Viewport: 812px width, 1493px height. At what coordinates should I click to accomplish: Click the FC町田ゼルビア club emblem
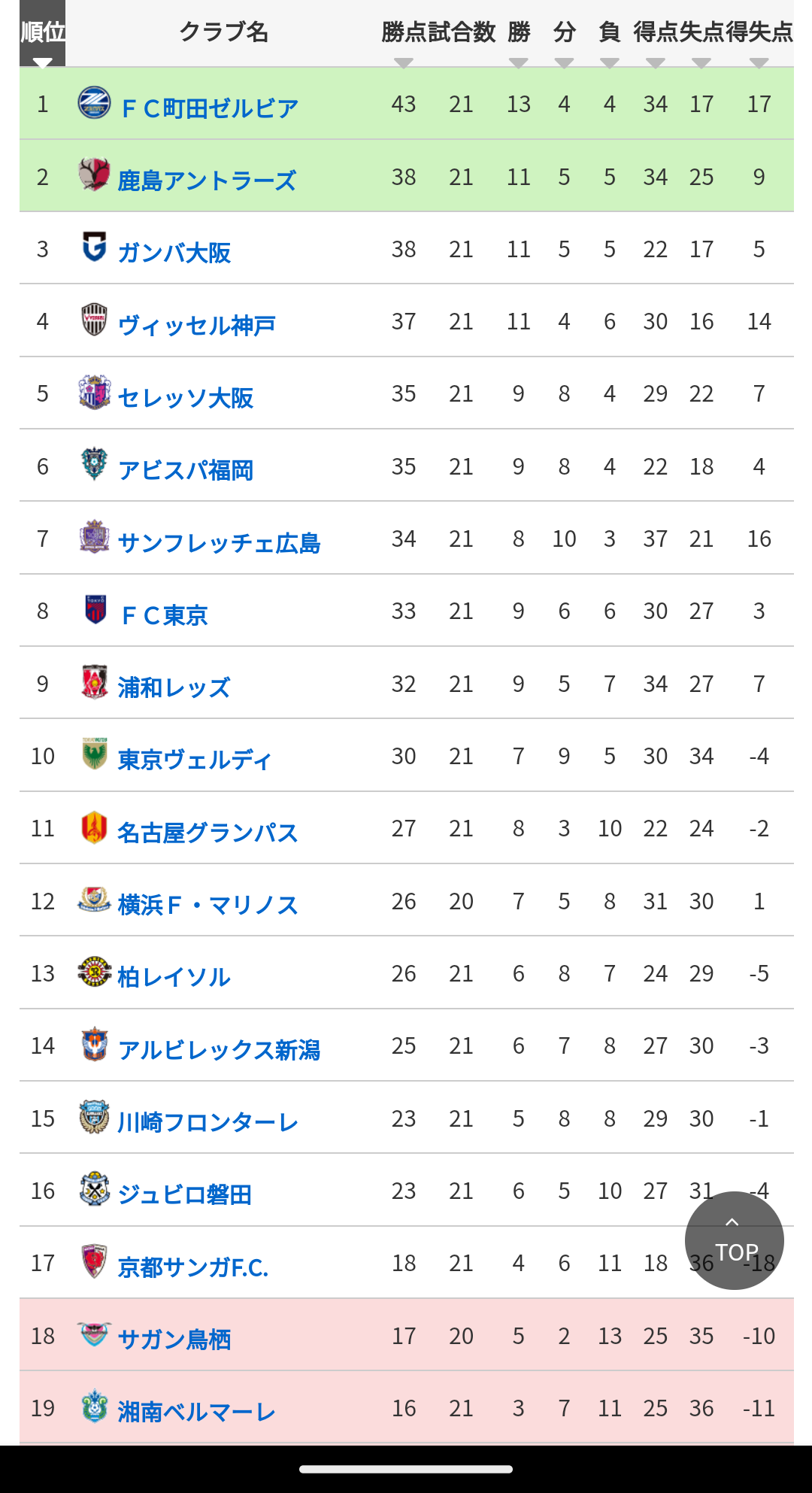point(94,103)
